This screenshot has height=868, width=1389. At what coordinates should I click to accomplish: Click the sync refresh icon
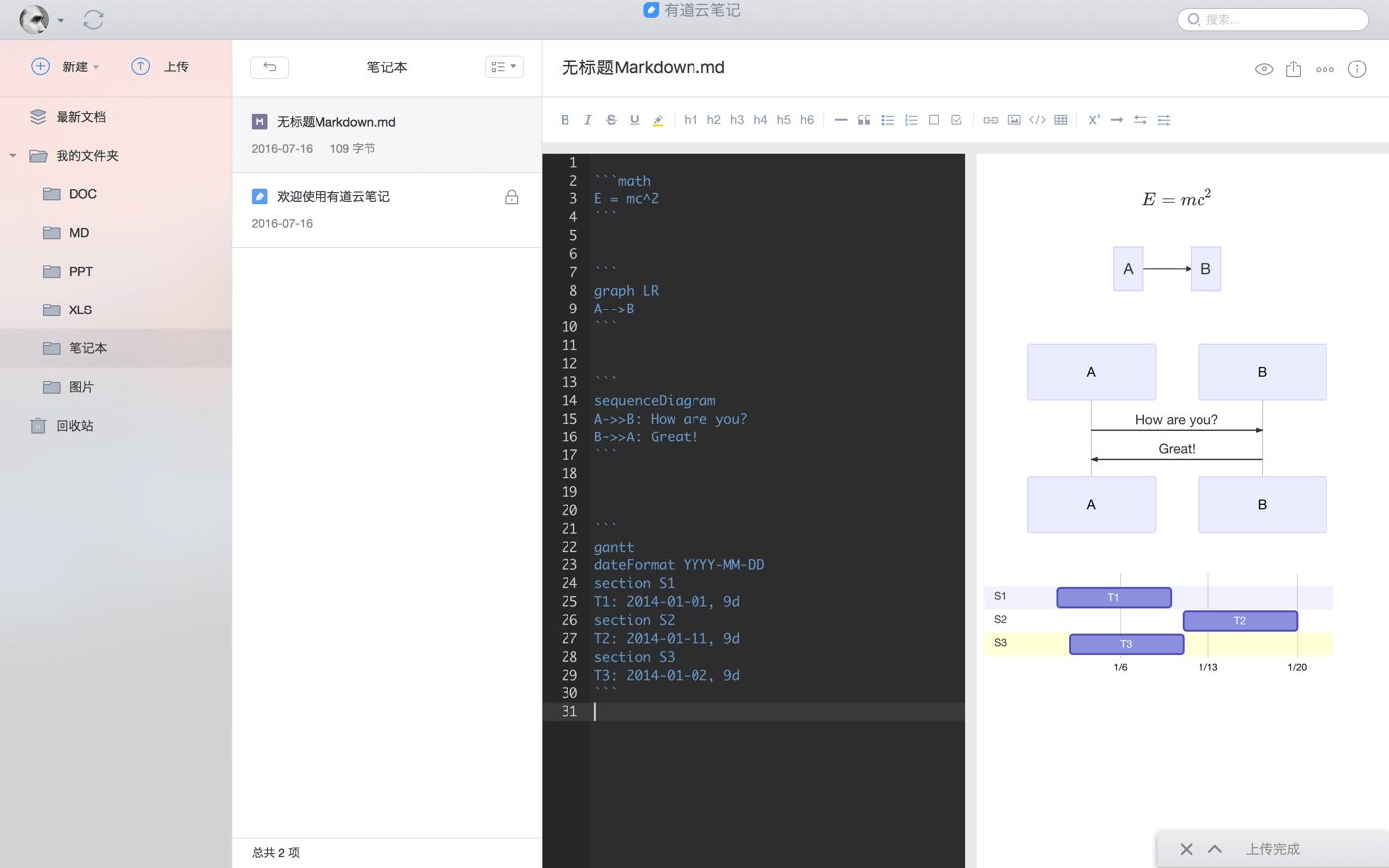[x=94, y=20]
